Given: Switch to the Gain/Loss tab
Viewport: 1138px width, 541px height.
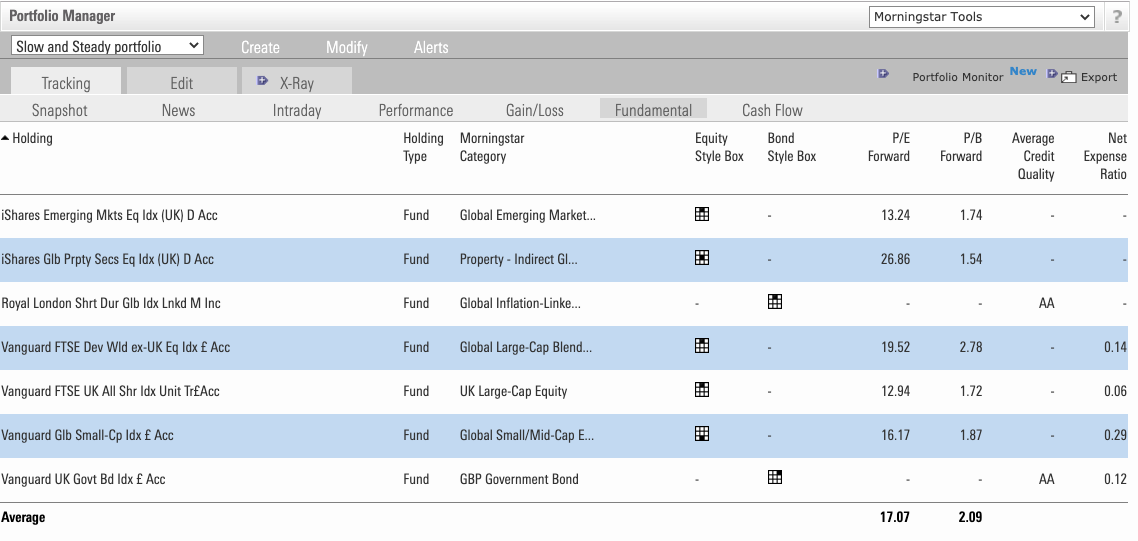Looking at the screenshot, I should pos(534,110).
